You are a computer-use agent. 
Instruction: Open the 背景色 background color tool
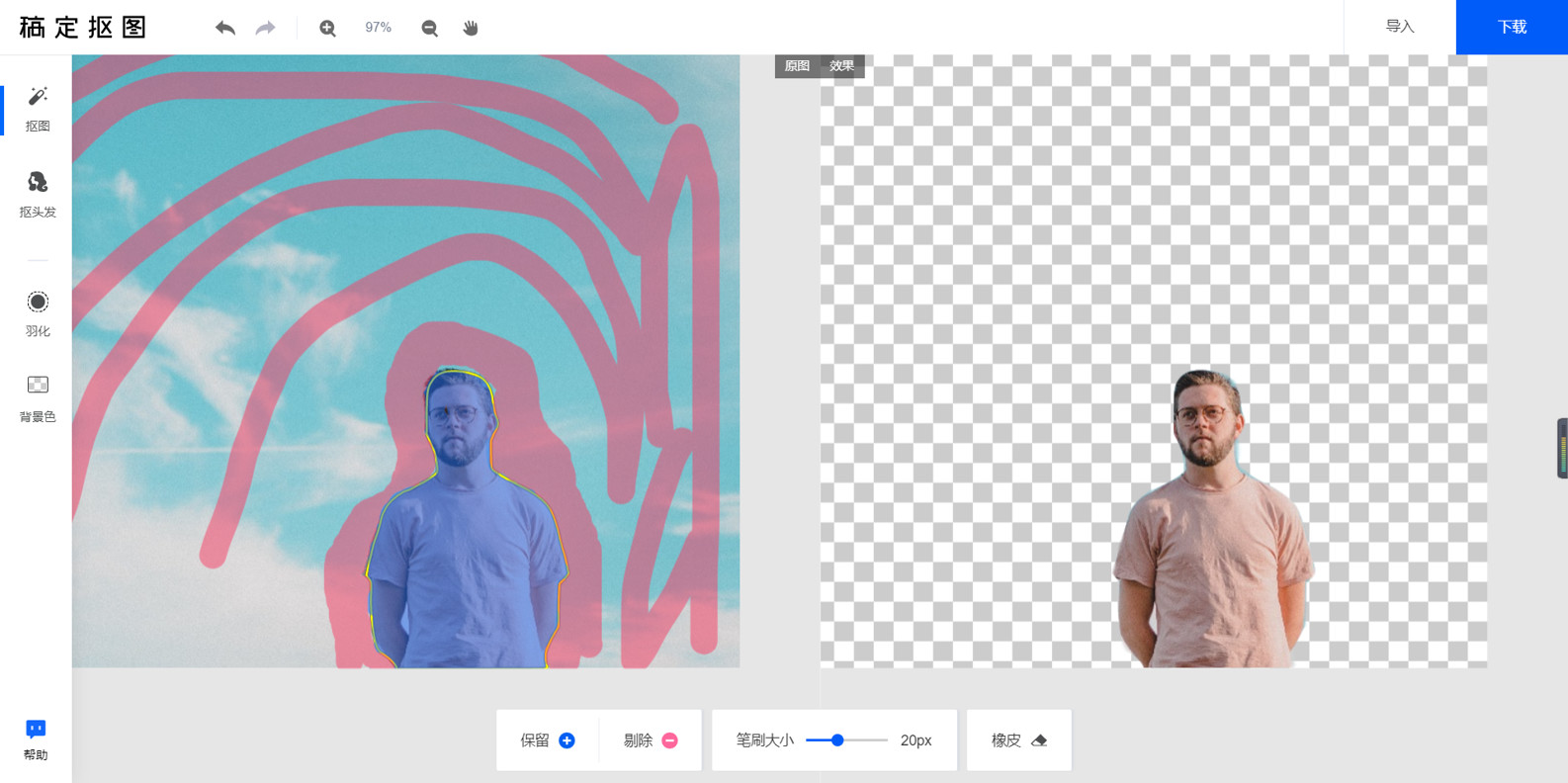click(38, 397)
